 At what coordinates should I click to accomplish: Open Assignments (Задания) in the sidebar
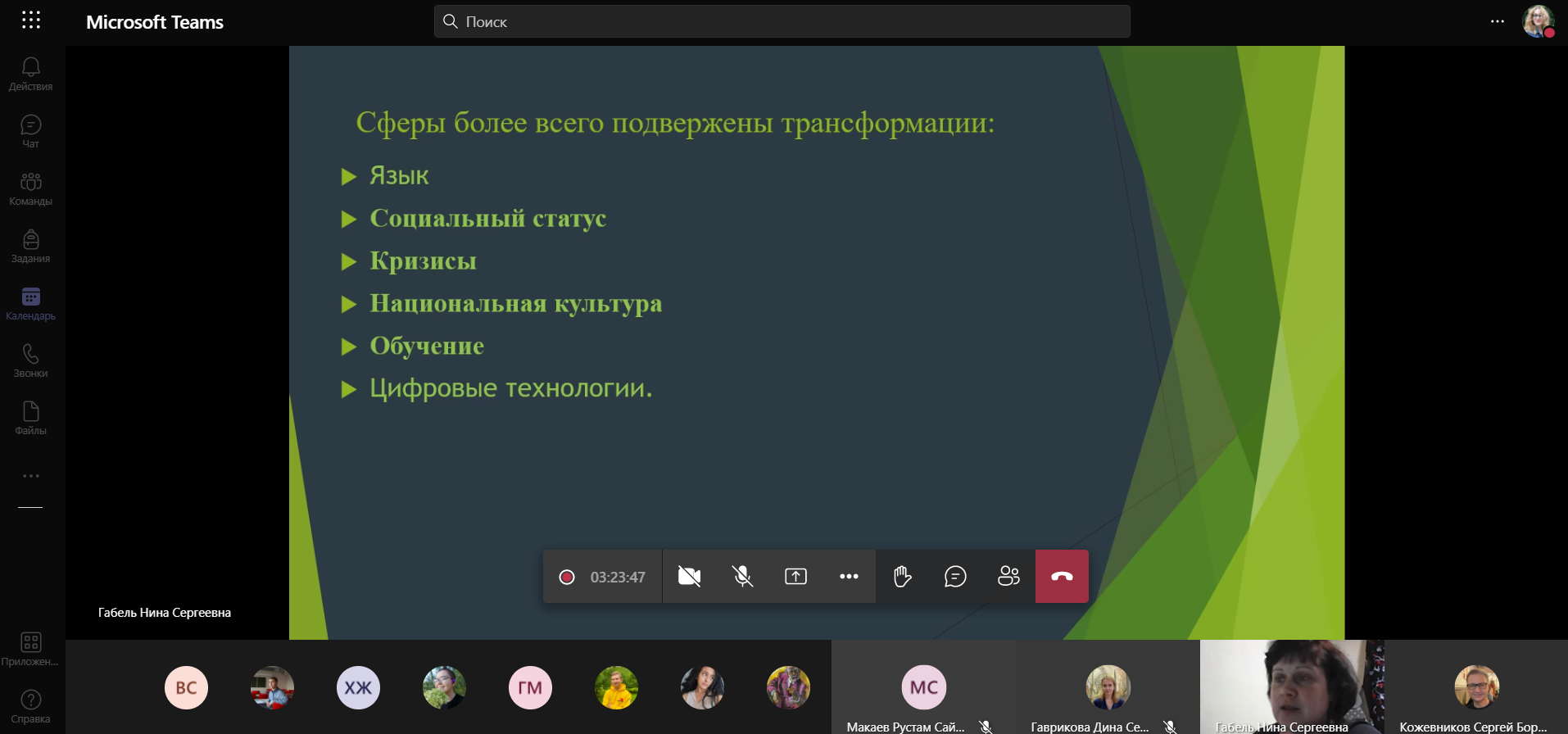tap(31, 246)
